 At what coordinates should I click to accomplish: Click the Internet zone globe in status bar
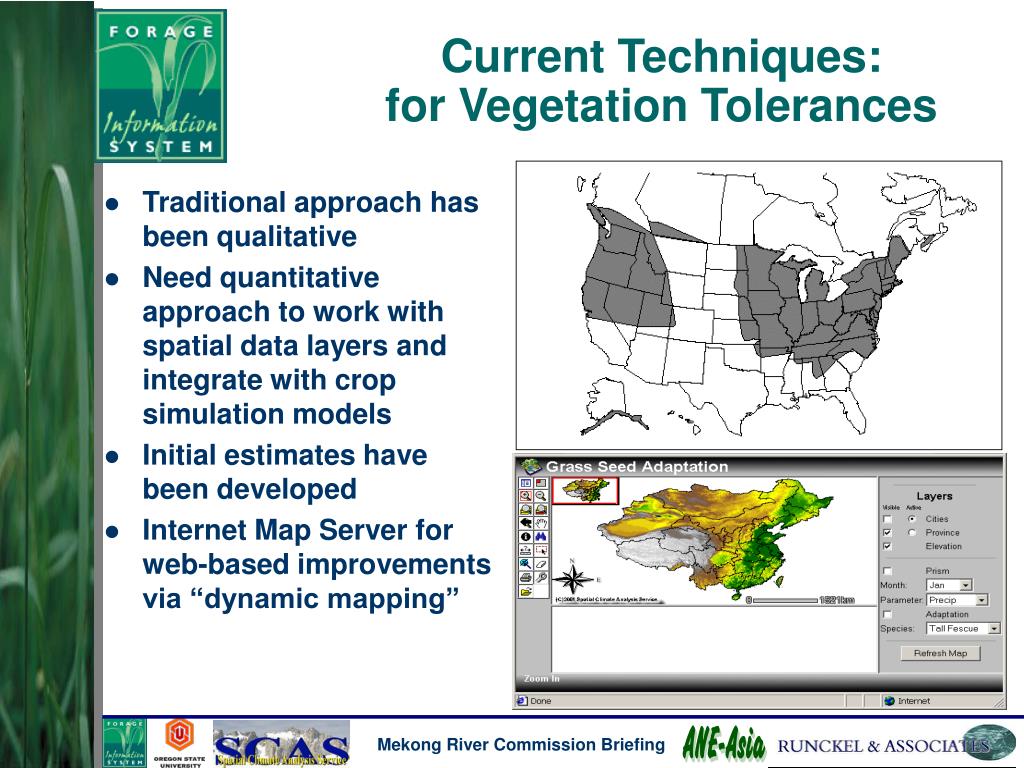click(889, 701)
